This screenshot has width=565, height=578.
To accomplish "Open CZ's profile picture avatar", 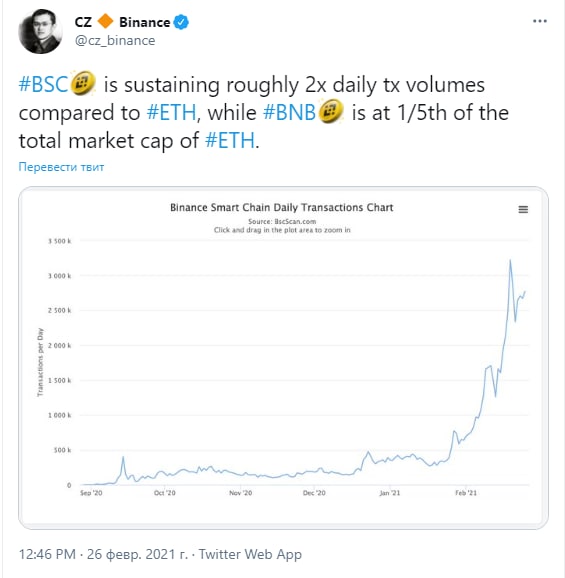I will 40,31.
